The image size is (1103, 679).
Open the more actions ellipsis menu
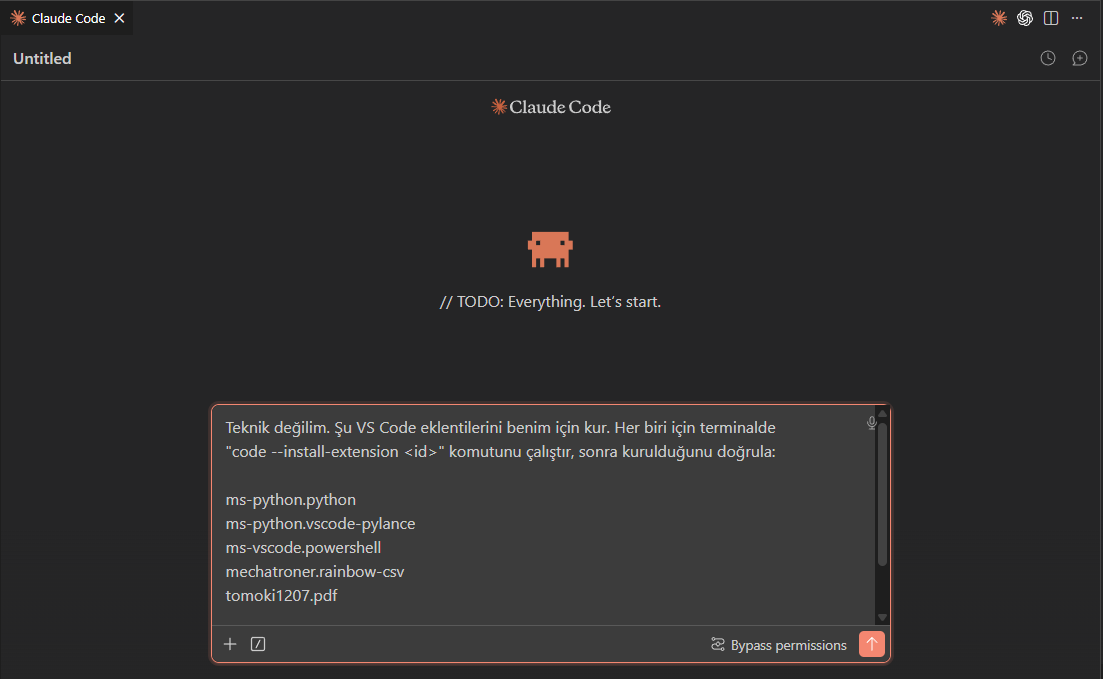click(1077, 18)
